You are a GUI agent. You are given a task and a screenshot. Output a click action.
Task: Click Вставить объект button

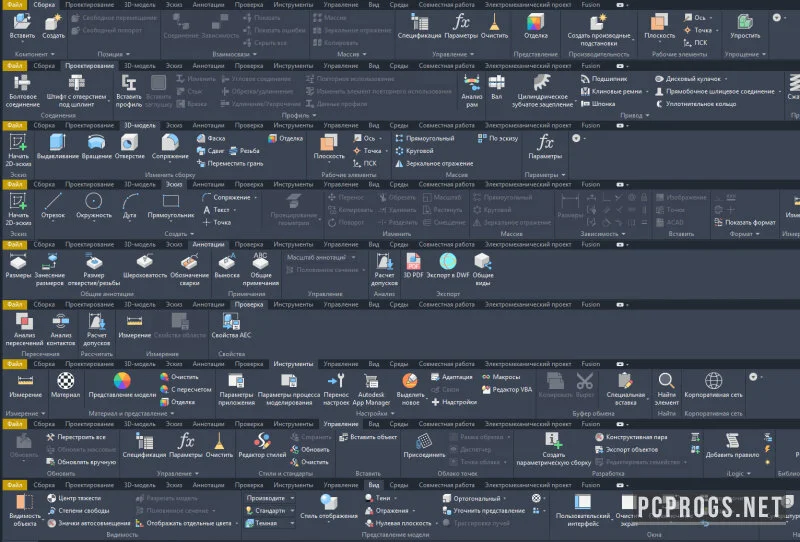click(368, 437)
